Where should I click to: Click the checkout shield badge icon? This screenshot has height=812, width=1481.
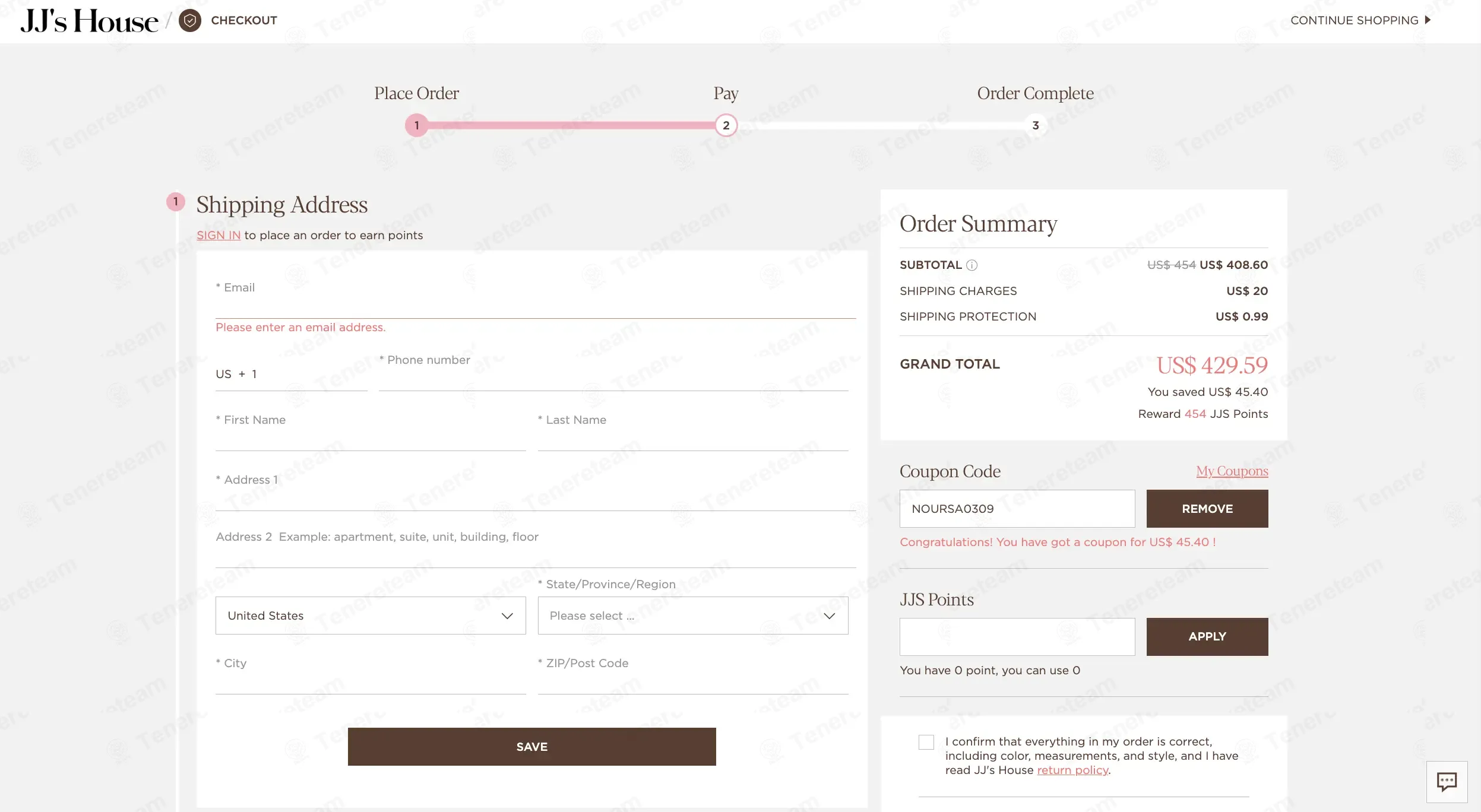click(x=189, y=21)
